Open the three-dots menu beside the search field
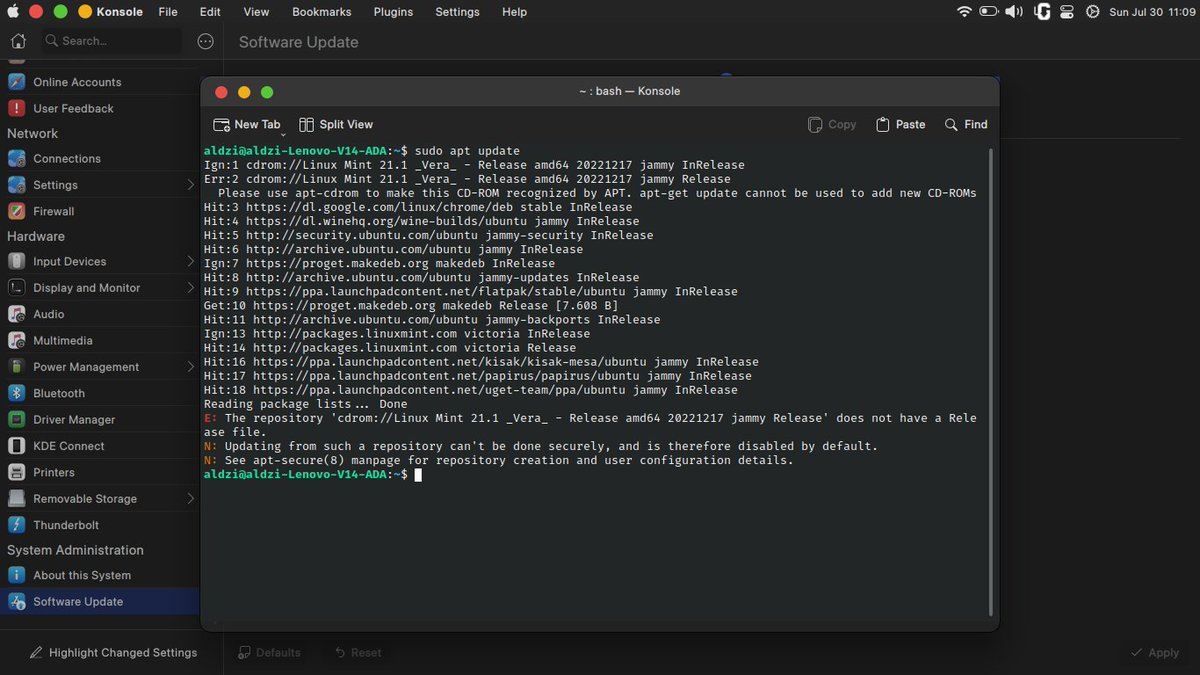The image size is (1200, 675). coord(205,41)
